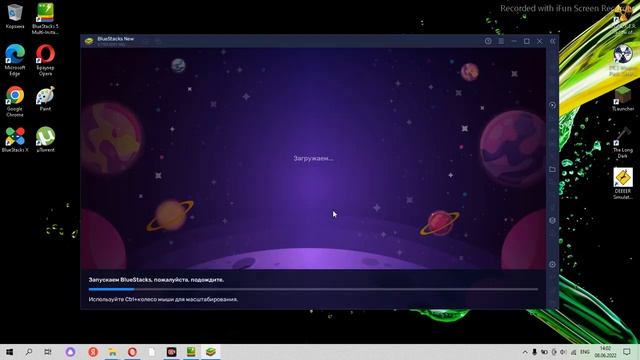The width and height of the screenshot is (640, 360).
Task: Open BlueStacks help question-mark icon
Action: 488,41
